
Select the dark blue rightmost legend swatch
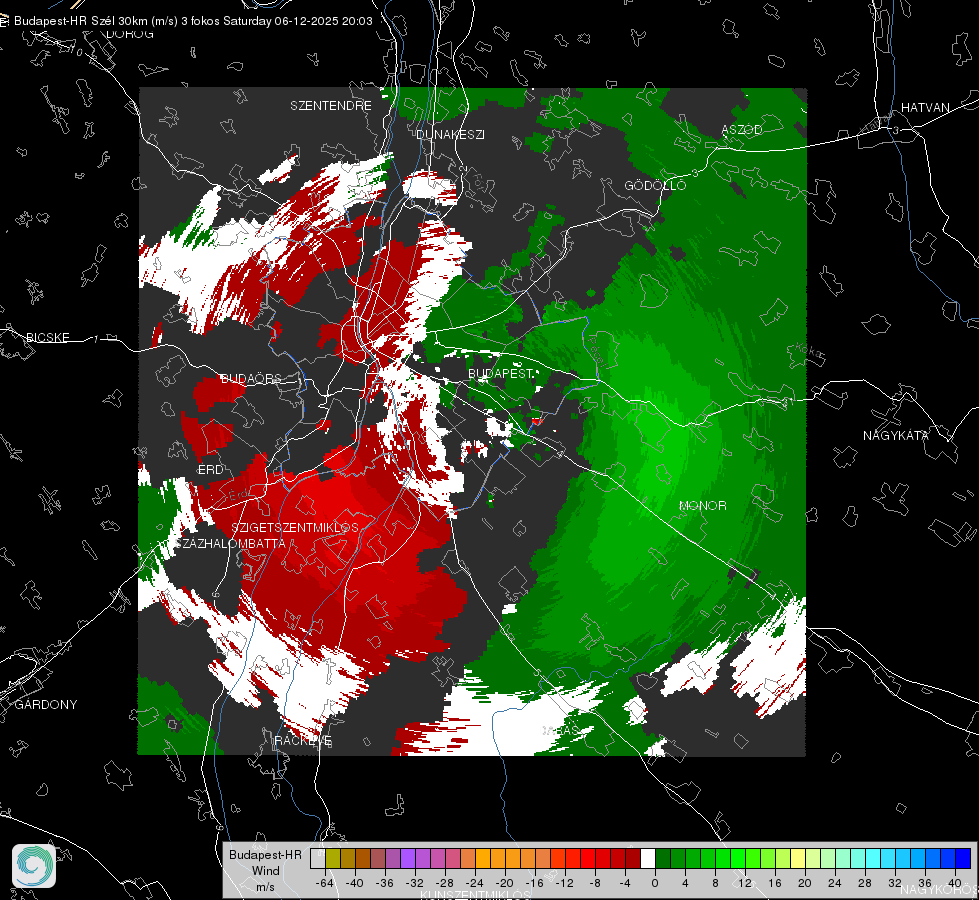tap(963, 858)
